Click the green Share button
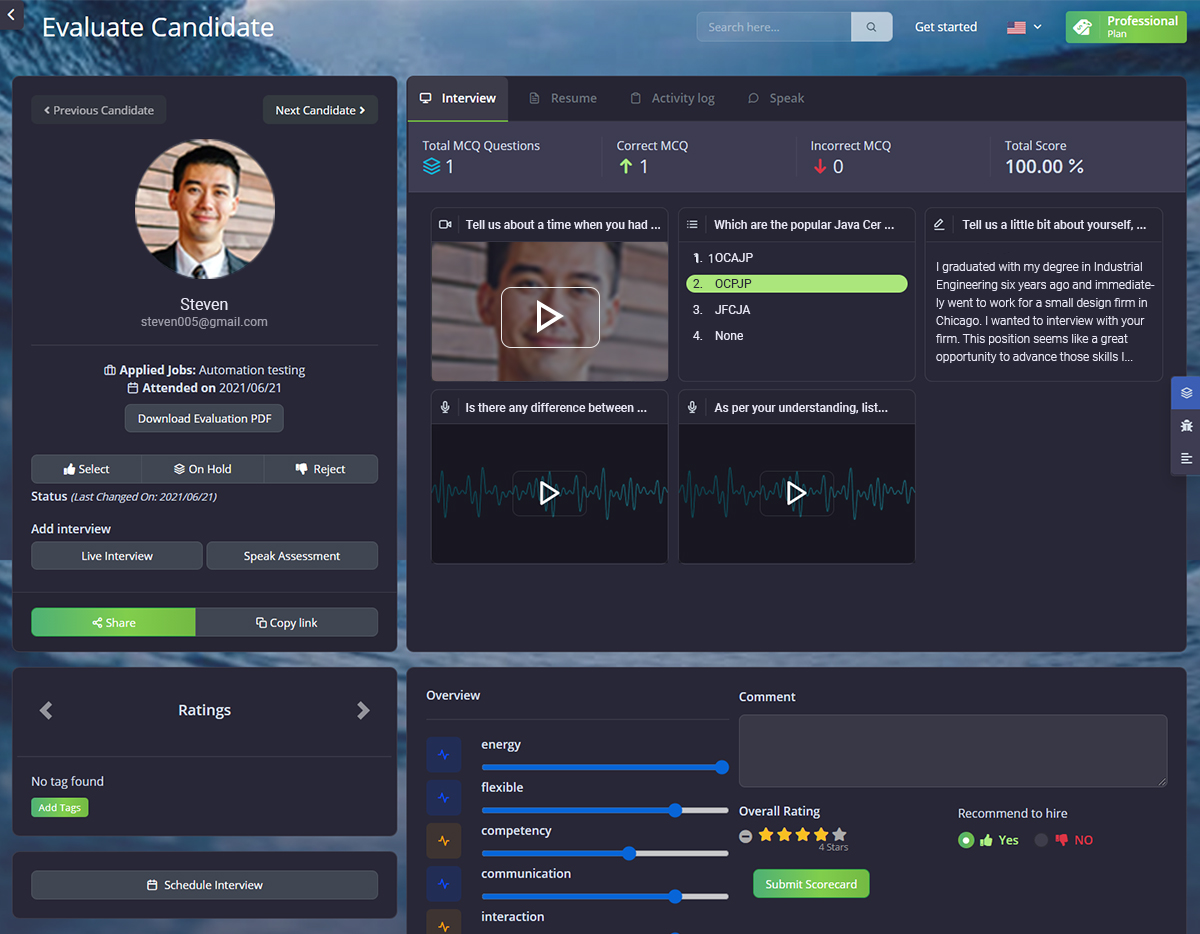Screen dimensions: 1200x934 pos(114,622)
